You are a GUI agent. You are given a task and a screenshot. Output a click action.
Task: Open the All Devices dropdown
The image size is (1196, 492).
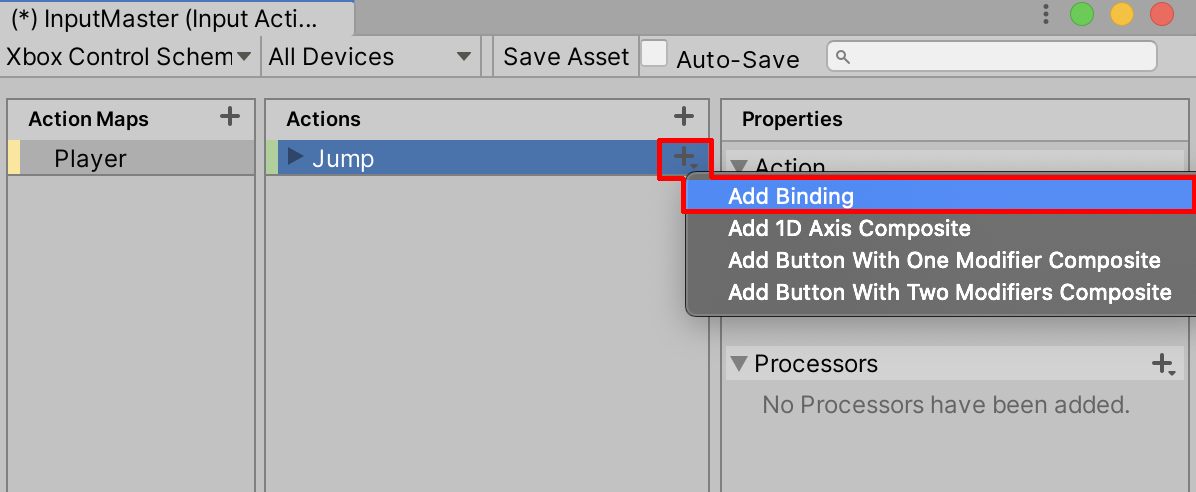tap(370, 57)
